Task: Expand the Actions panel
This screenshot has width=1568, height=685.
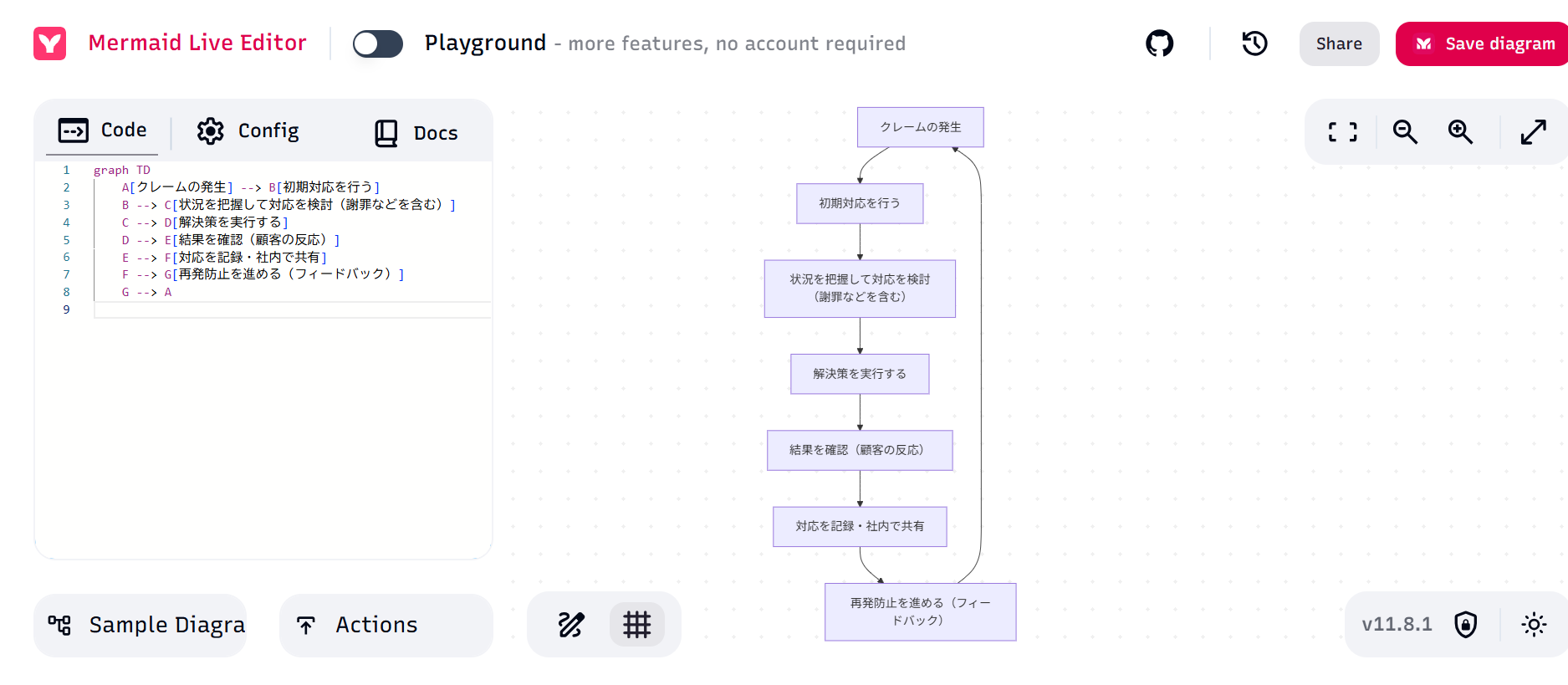Action: tap(386, 625)
